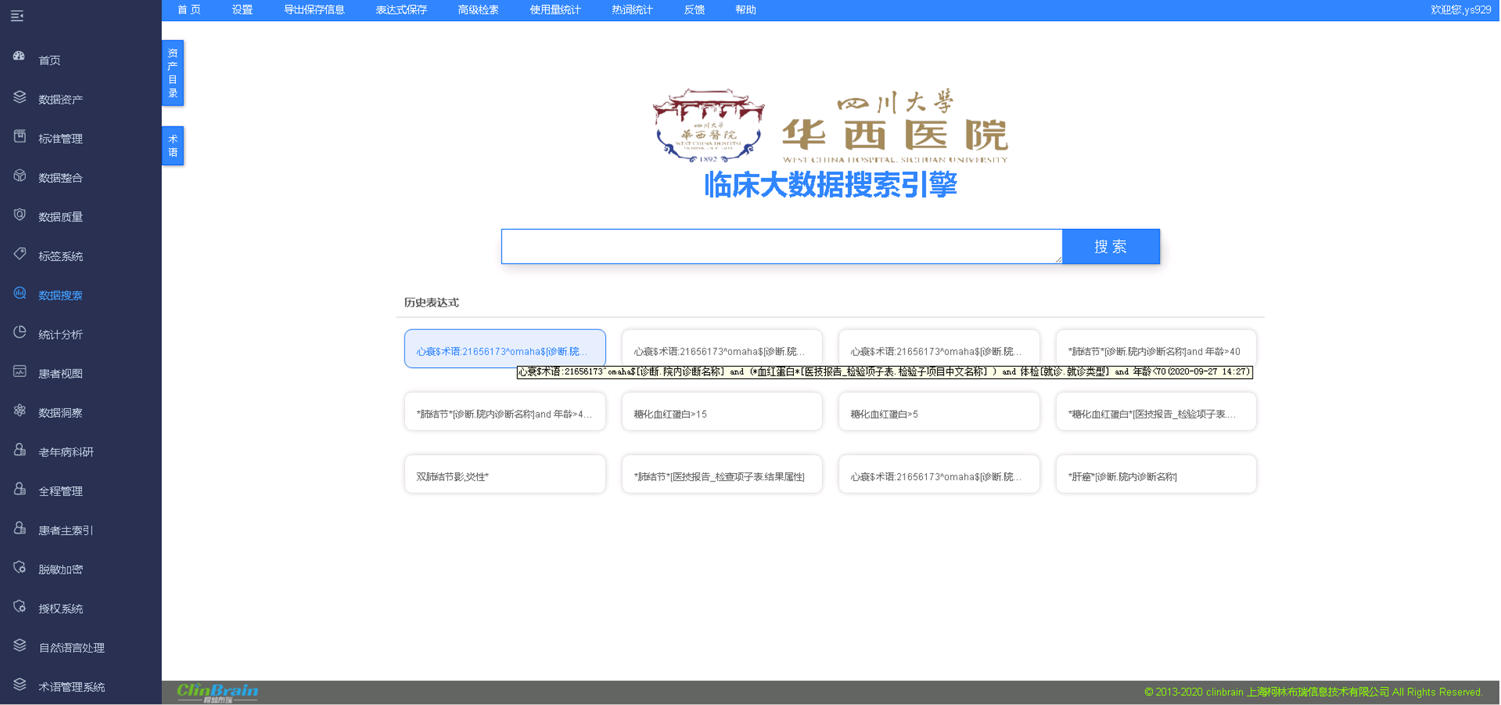1501x705 pixels.
Task: Open the 脱敏加密 sidebar icon
Action: tap(19, 567)
